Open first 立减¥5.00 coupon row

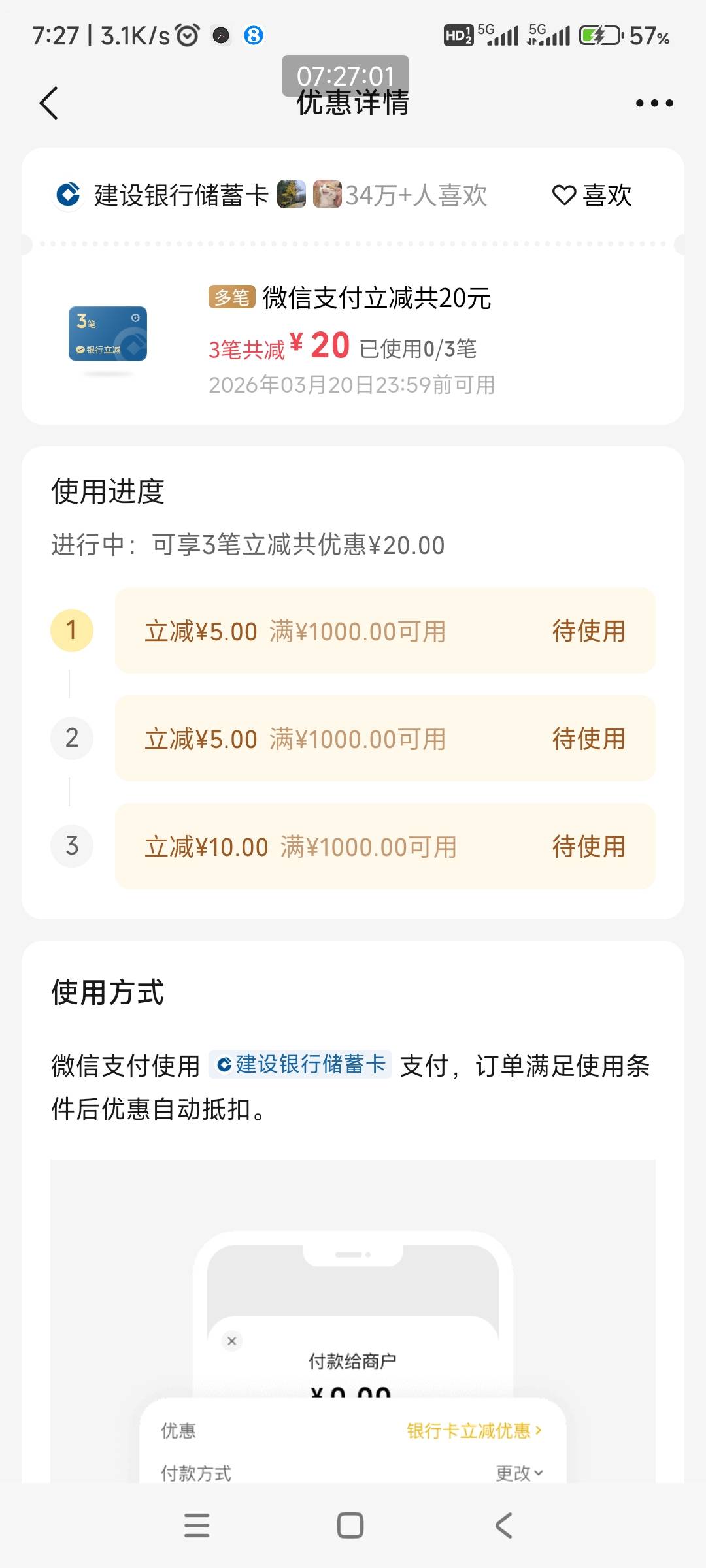click(x=385, y=630)
